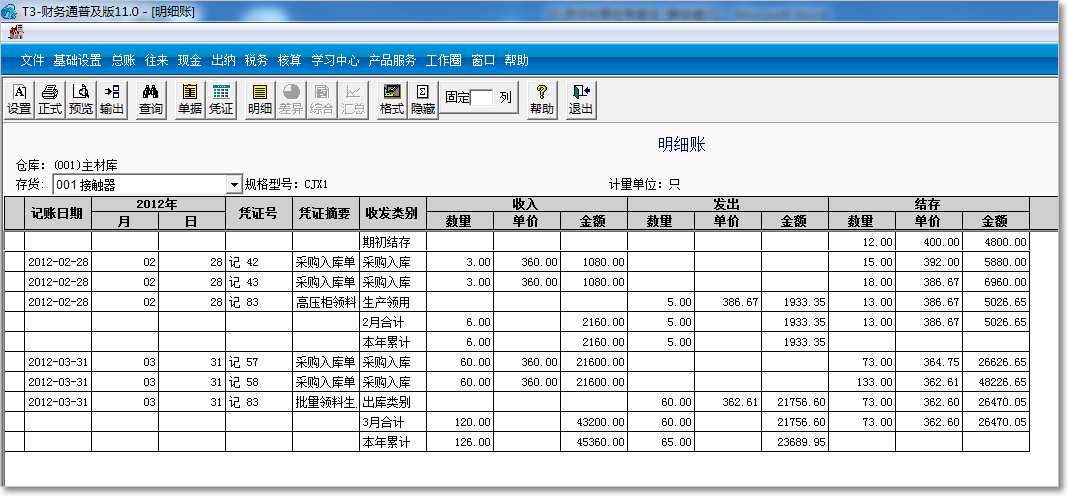Click the 设置 (Settings) toolbar icon
The image size is (1068, 496).
19,99
